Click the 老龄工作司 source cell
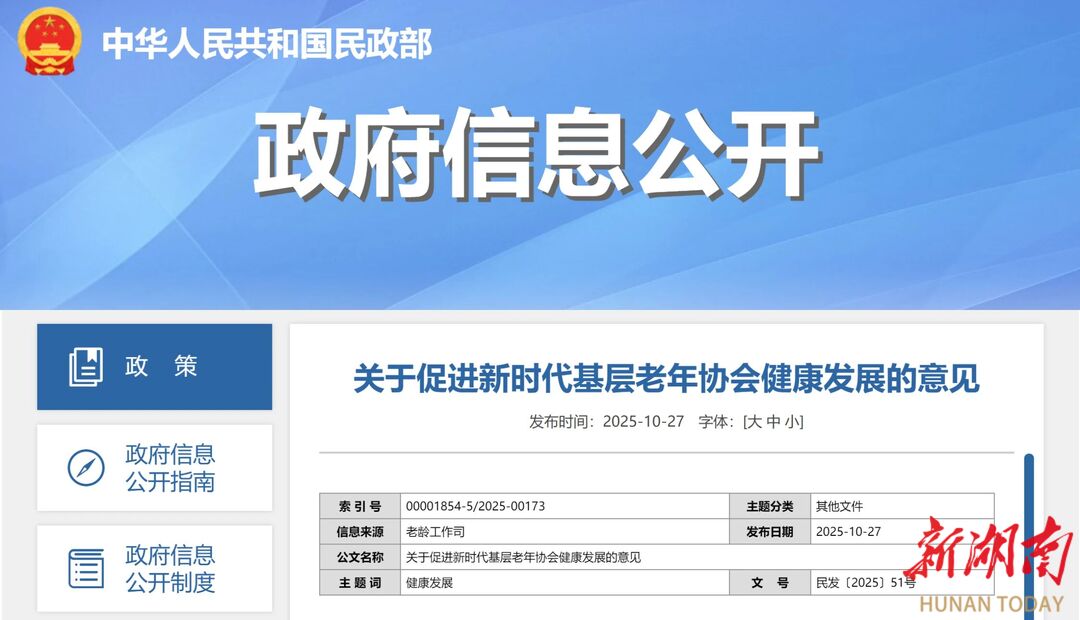This screenshot has height=620, width=1080. (436, 532)
